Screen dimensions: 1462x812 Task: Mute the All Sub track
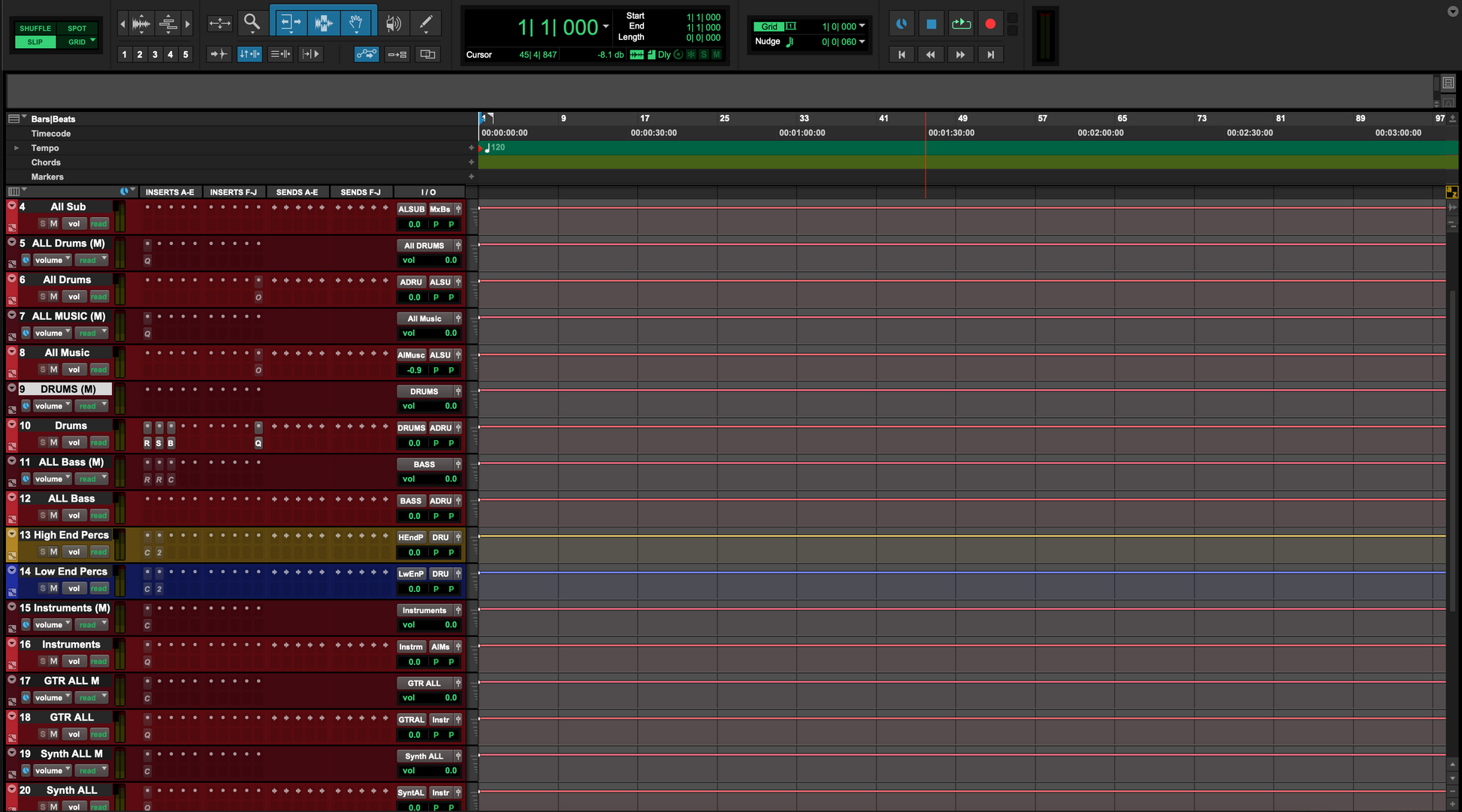54,224
